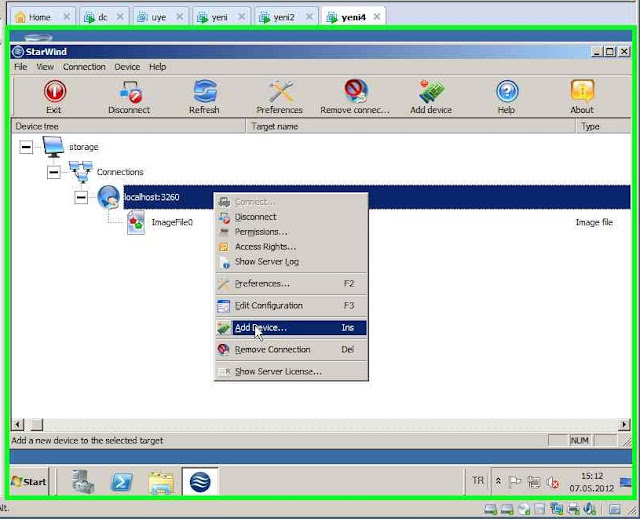This screenshot has width=640, height=519.
Task: Switch to the dc tab
Action: (x=102, y=17)
